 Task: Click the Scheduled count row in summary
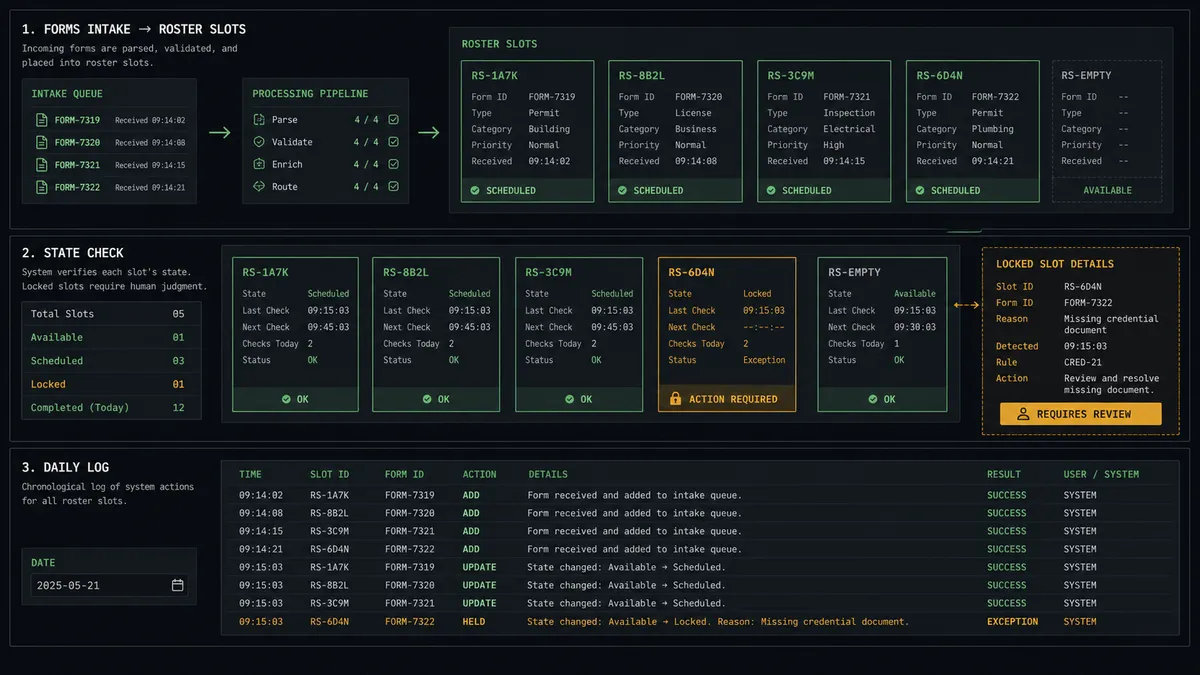[111, 361]
